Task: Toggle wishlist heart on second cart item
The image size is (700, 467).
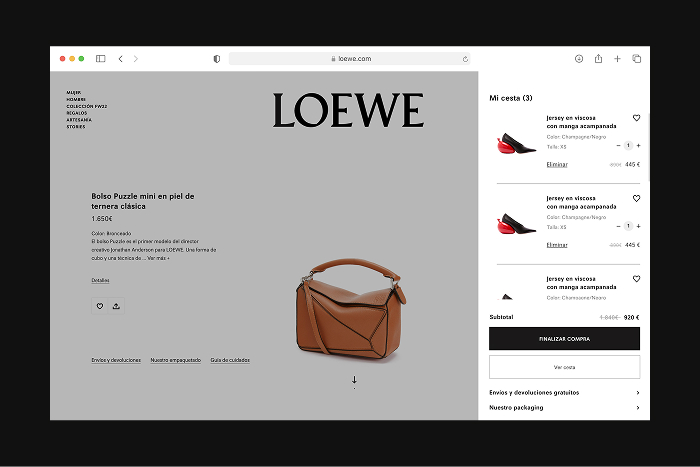Action: point(636,199)
